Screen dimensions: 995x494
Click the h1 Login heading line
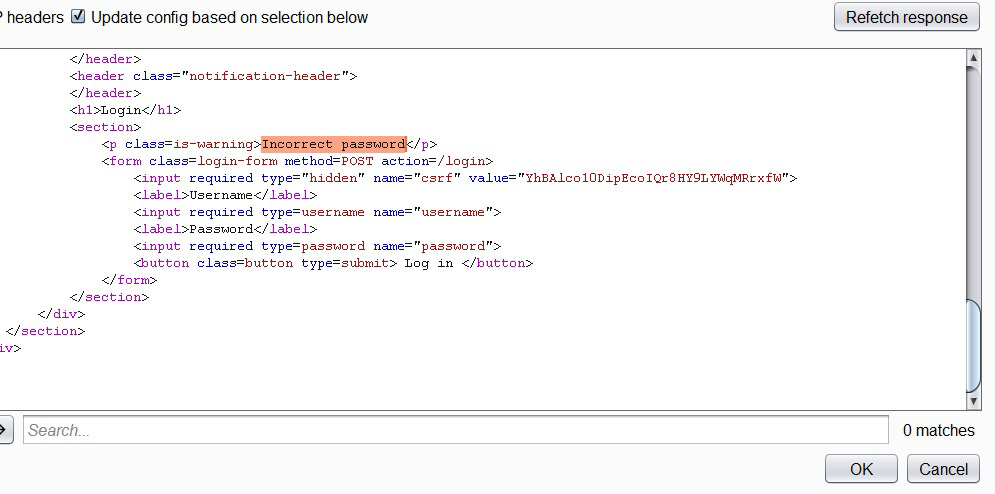[126, 110]
